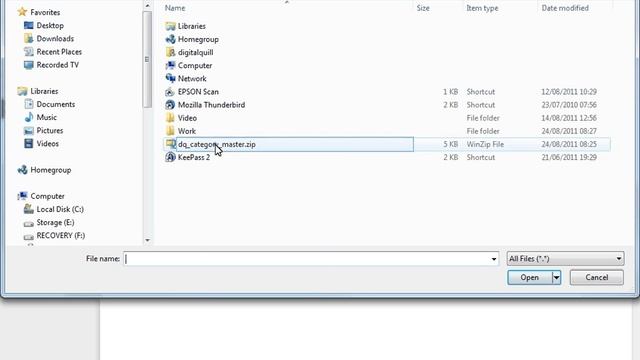Select Homegroup name in file list
Screen dimensions: 640x360
[198, 39]
